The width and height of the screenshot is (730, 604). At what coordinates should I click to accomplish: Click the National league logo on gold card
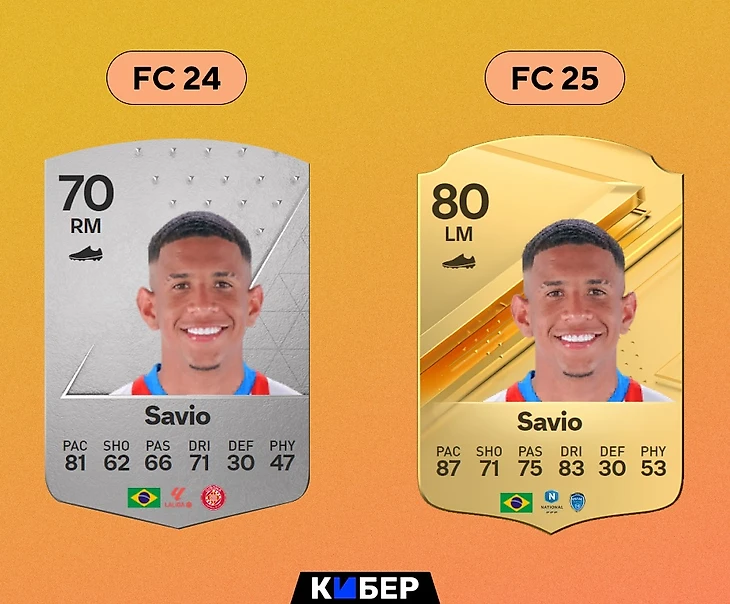coord(552,502)
